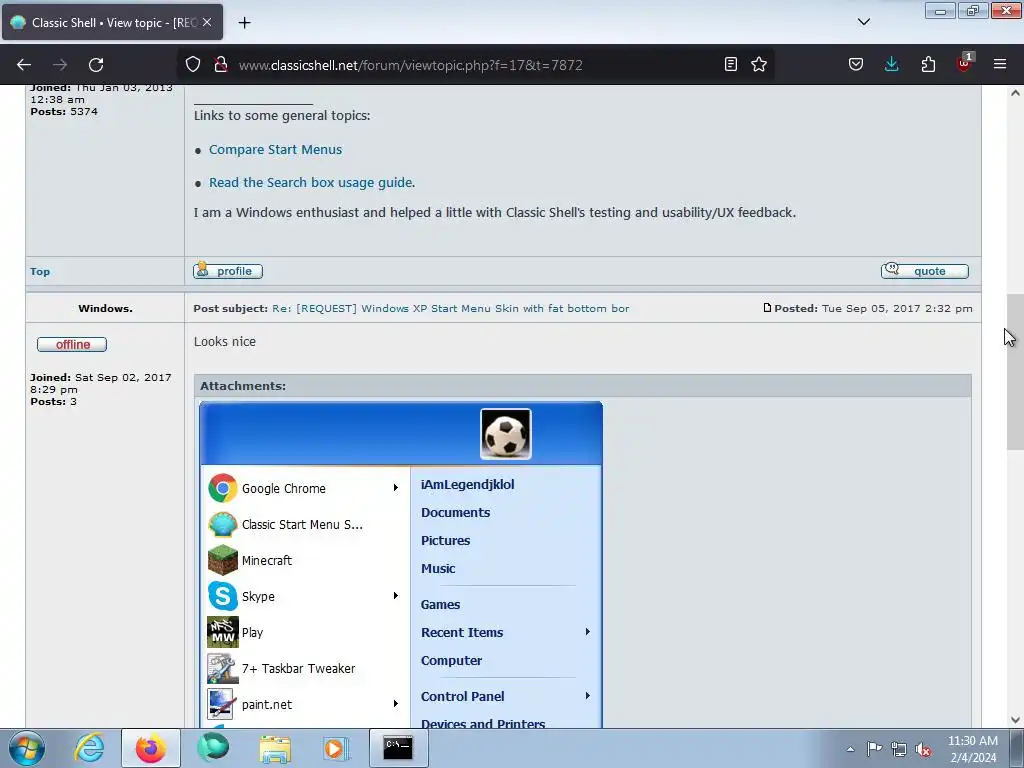Click scrollbar up arrow
Image resolution: width=1024 pixels, height=768 pixels.
[1015, 93]
